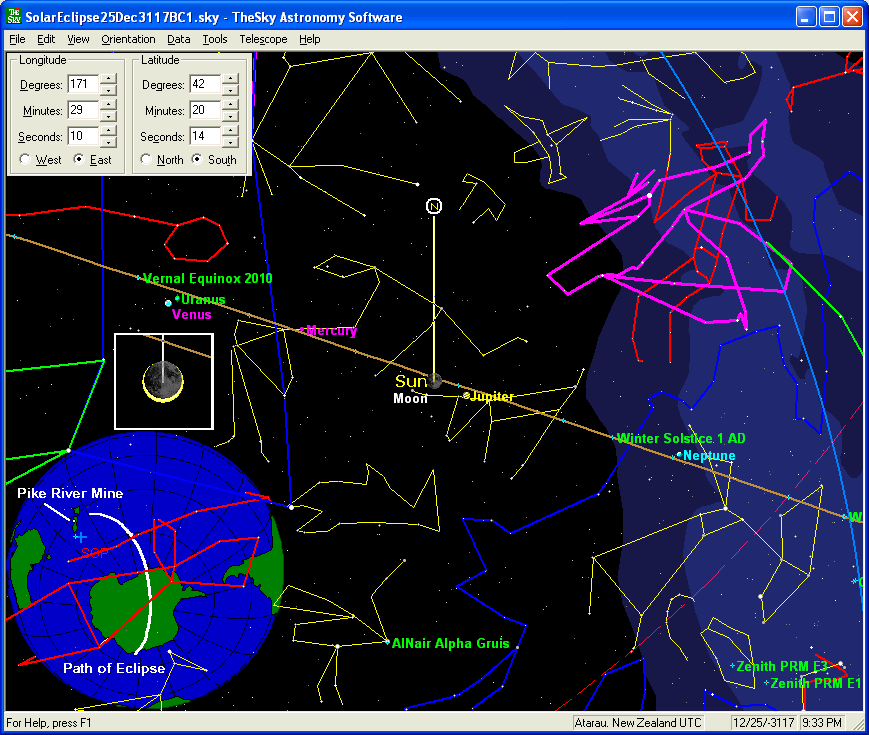The image size is (869, 735).
Task: Click the TheSky application icon in title bar
Action: [x=13, y=17]
